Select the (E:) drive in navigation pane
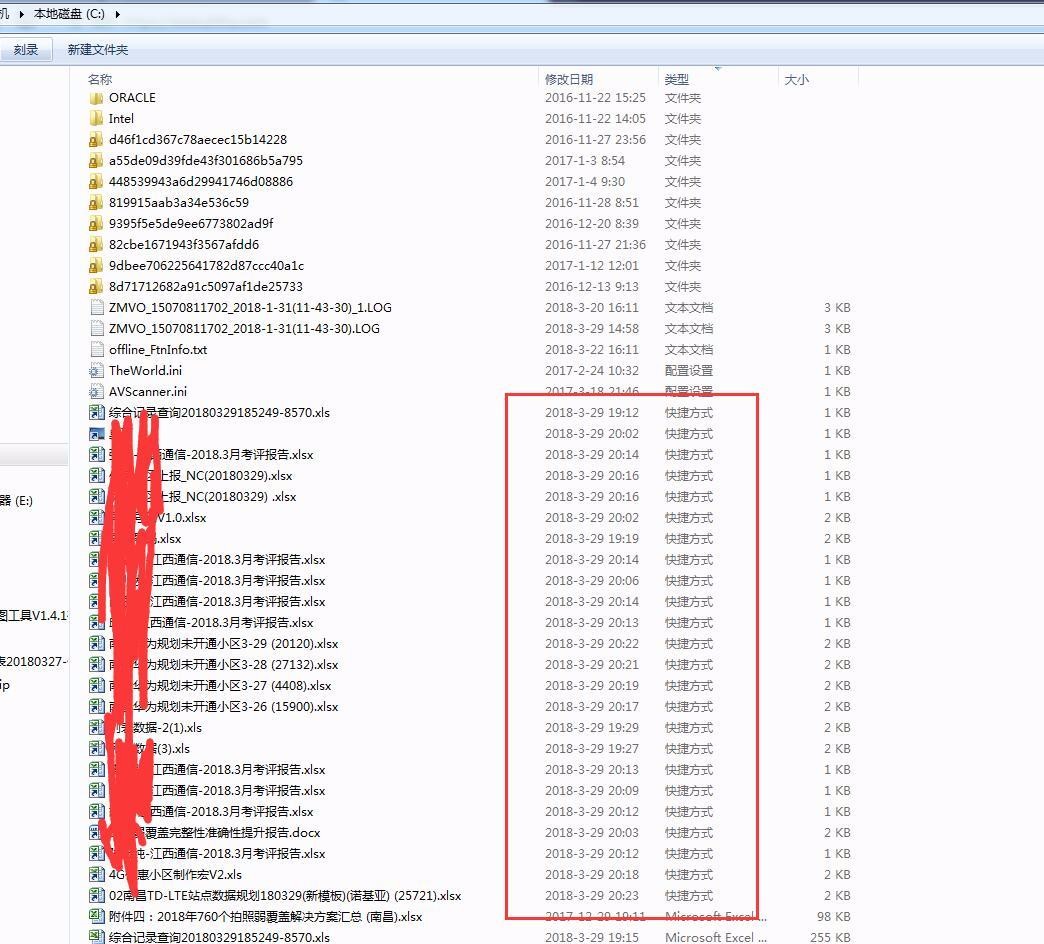This screenshot has height=944, width=1044. pyautogui.click(x=16, y=501)
